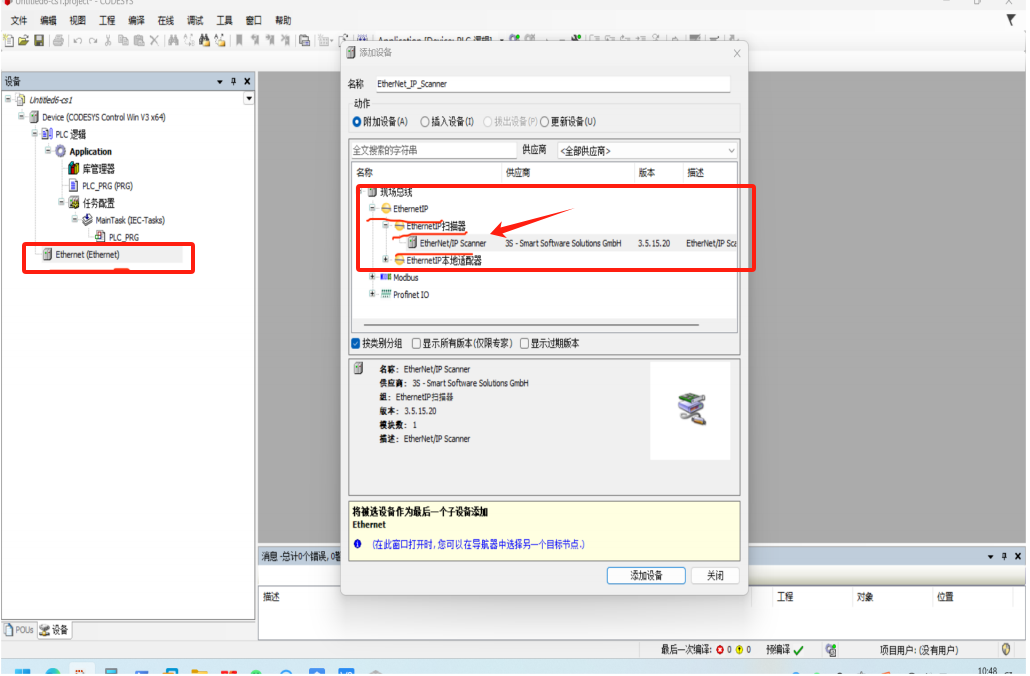Switch to the POUs tab
1030x676 pixels.
tap(19, 630)
